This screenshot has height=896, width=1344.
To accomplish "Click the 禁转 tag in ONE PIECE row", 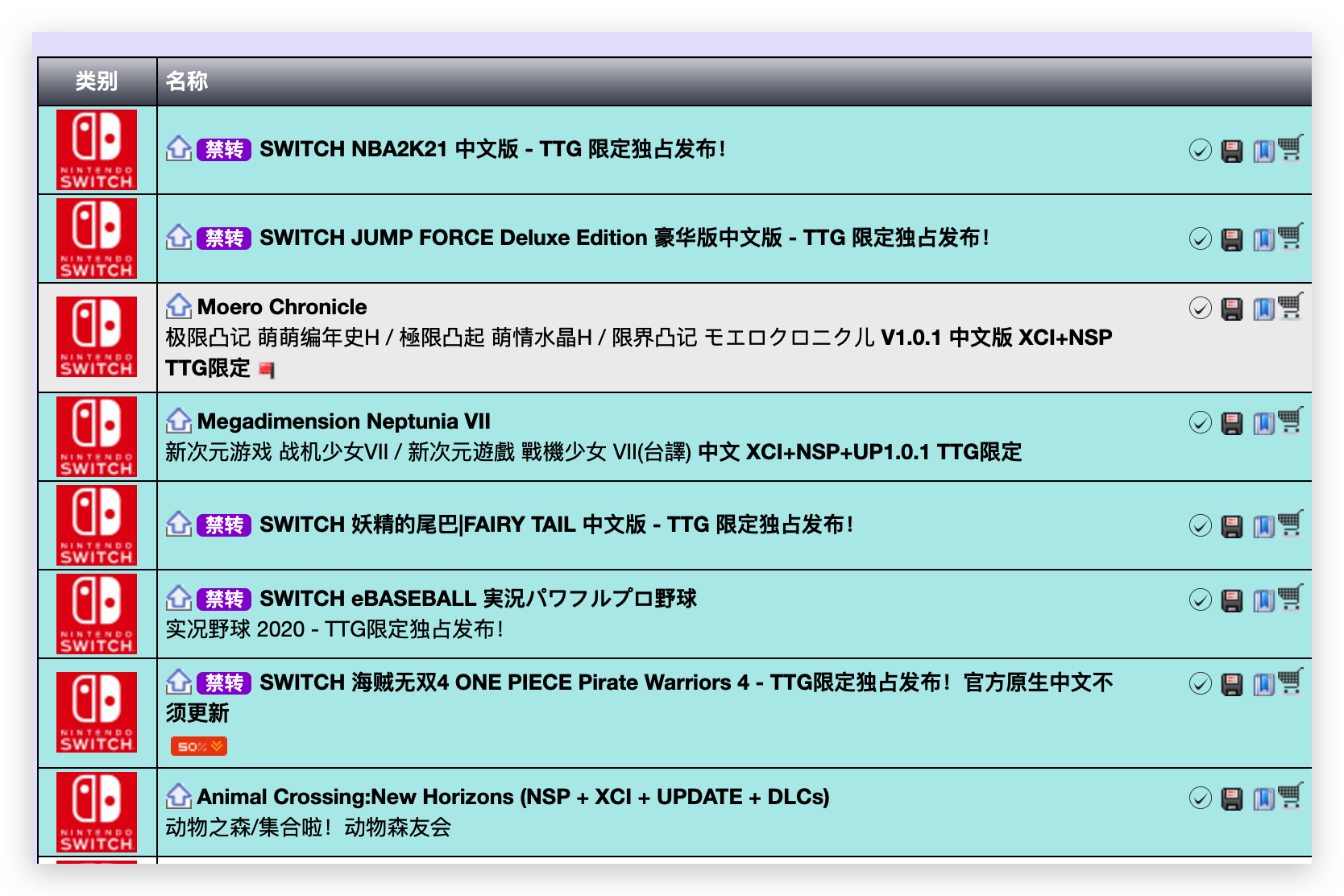I will tap(224, 683).
